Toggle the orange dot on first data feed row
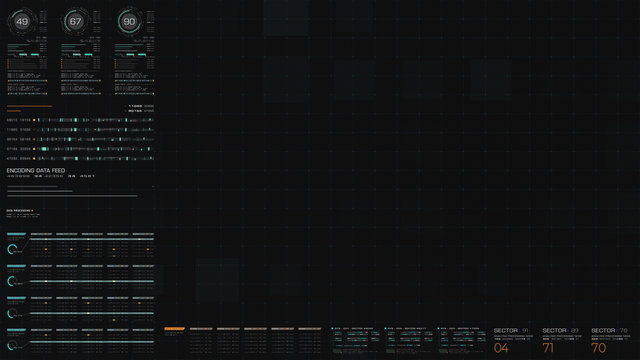 [x=34, y=120]
